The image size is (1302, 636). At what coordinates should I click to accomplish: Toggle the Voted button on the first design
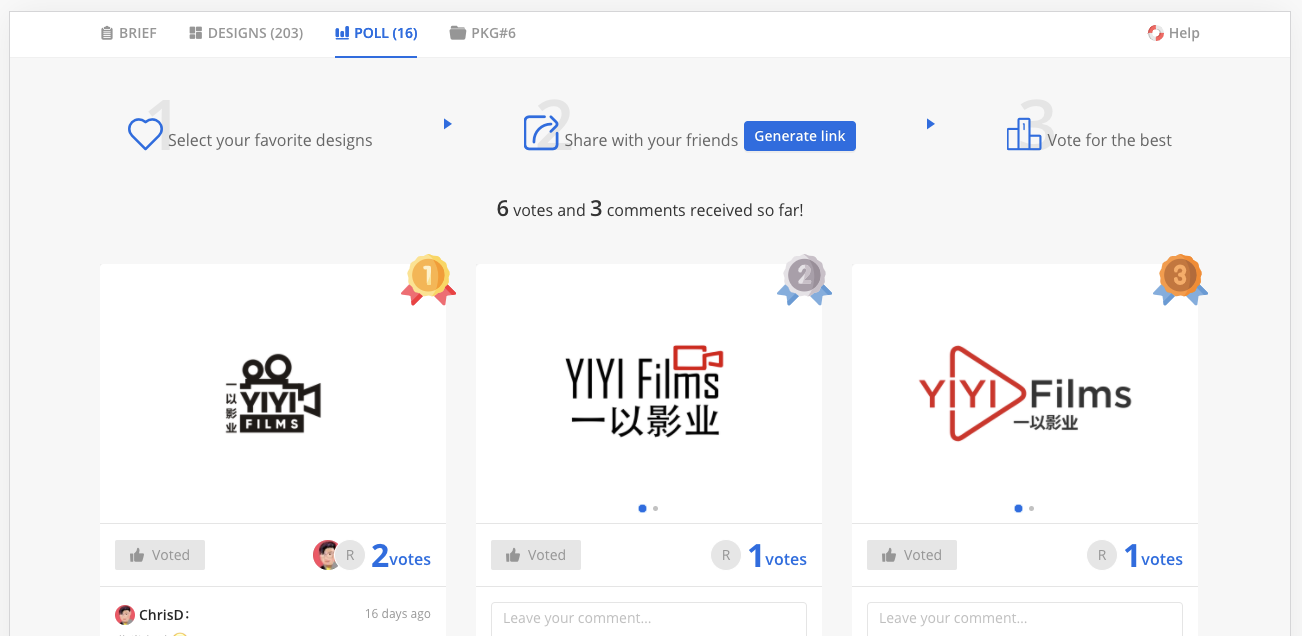(x=160, y=555)
